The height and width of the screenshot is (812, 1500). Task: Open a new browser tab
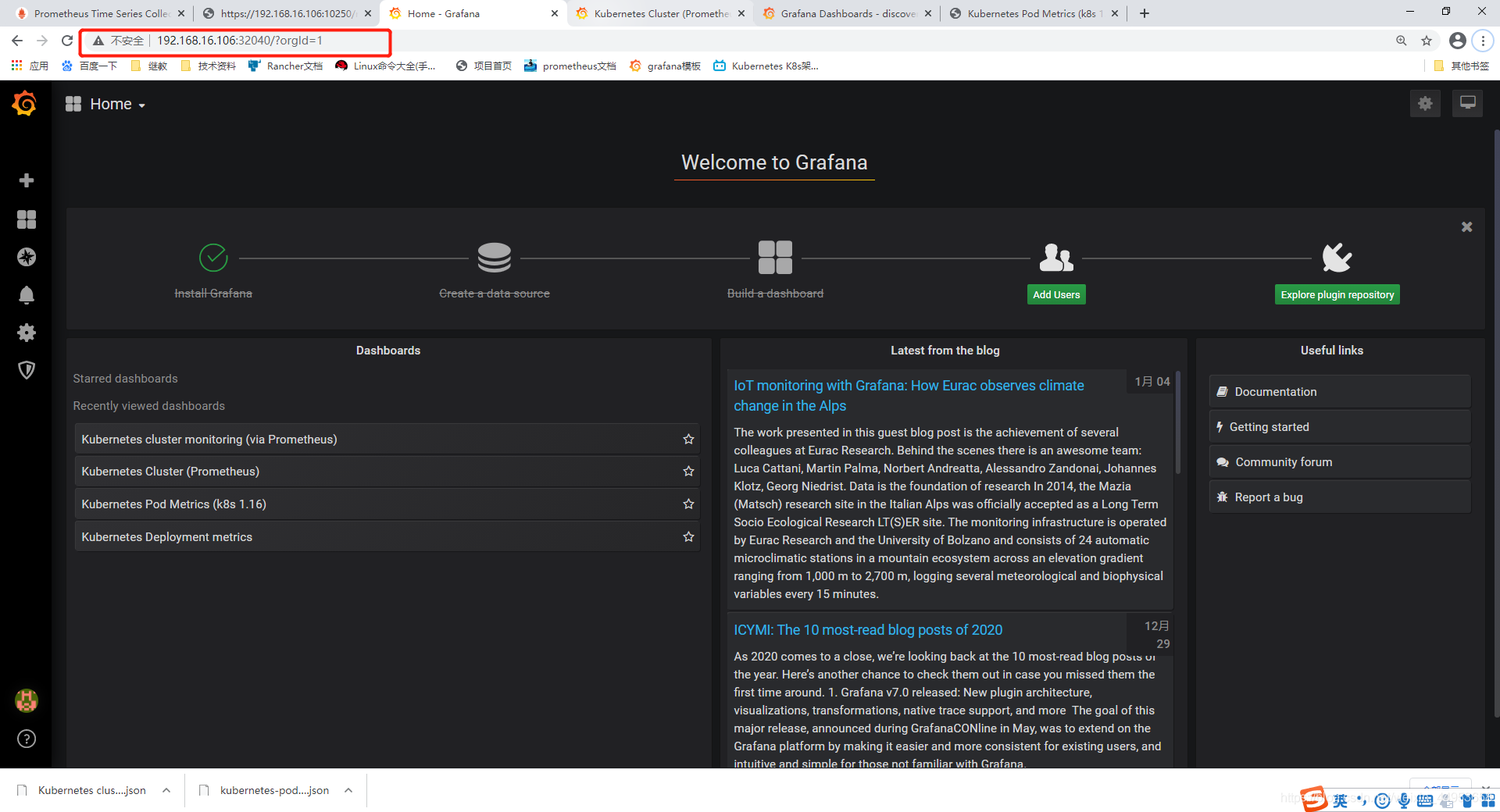point(1144,13)
